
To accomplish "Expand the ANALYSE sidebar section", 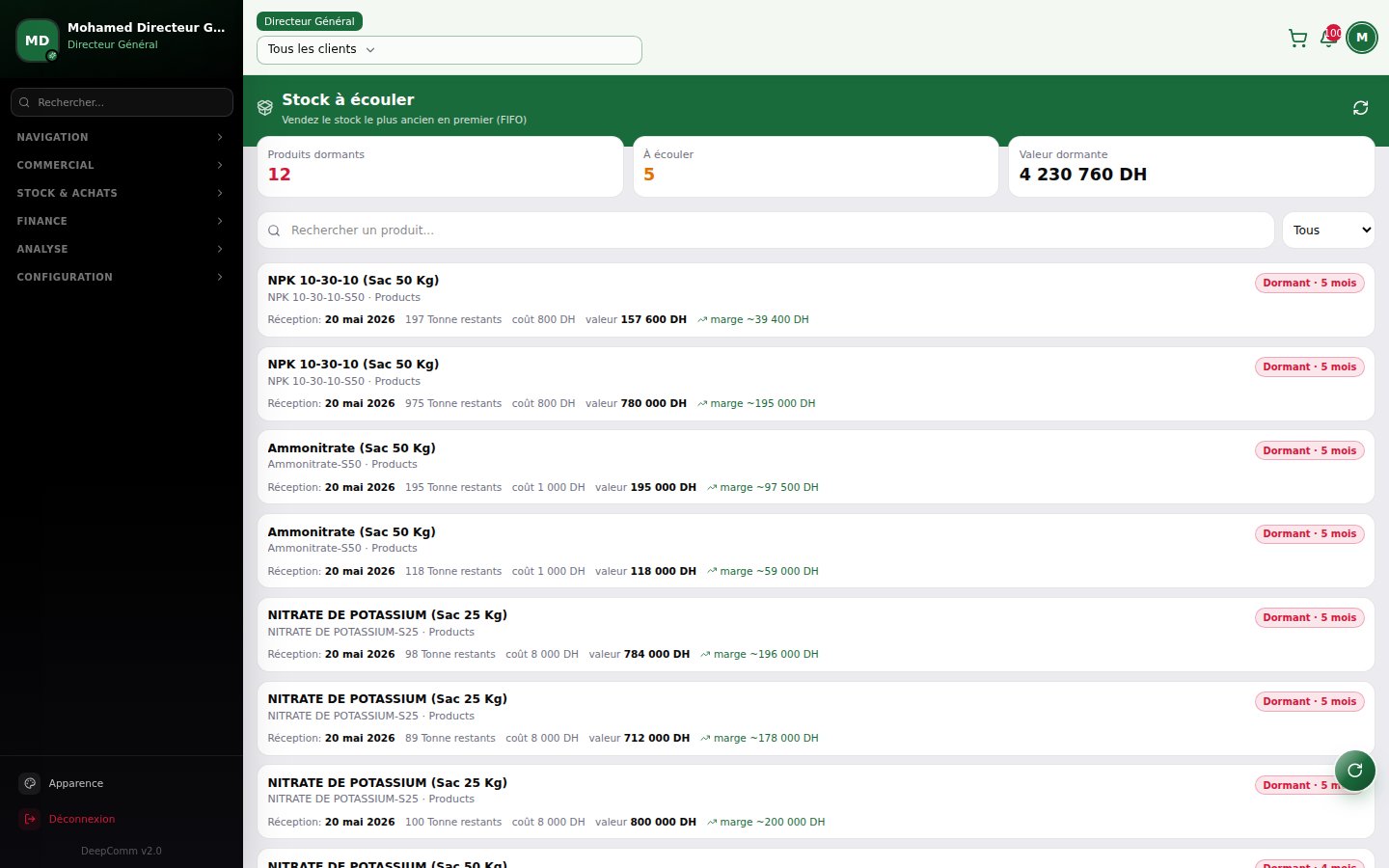I will click(122, 249).
